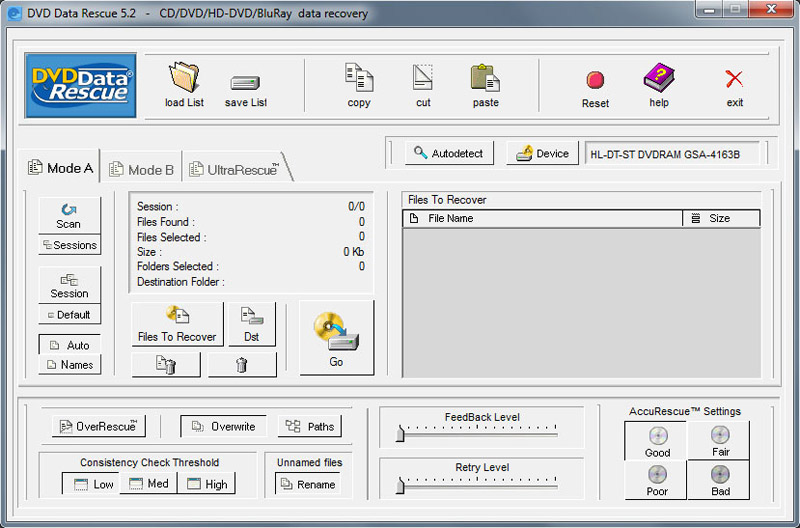Click the empty Files To Recover list
Screen dimensions: 800x528
point(582,303)
